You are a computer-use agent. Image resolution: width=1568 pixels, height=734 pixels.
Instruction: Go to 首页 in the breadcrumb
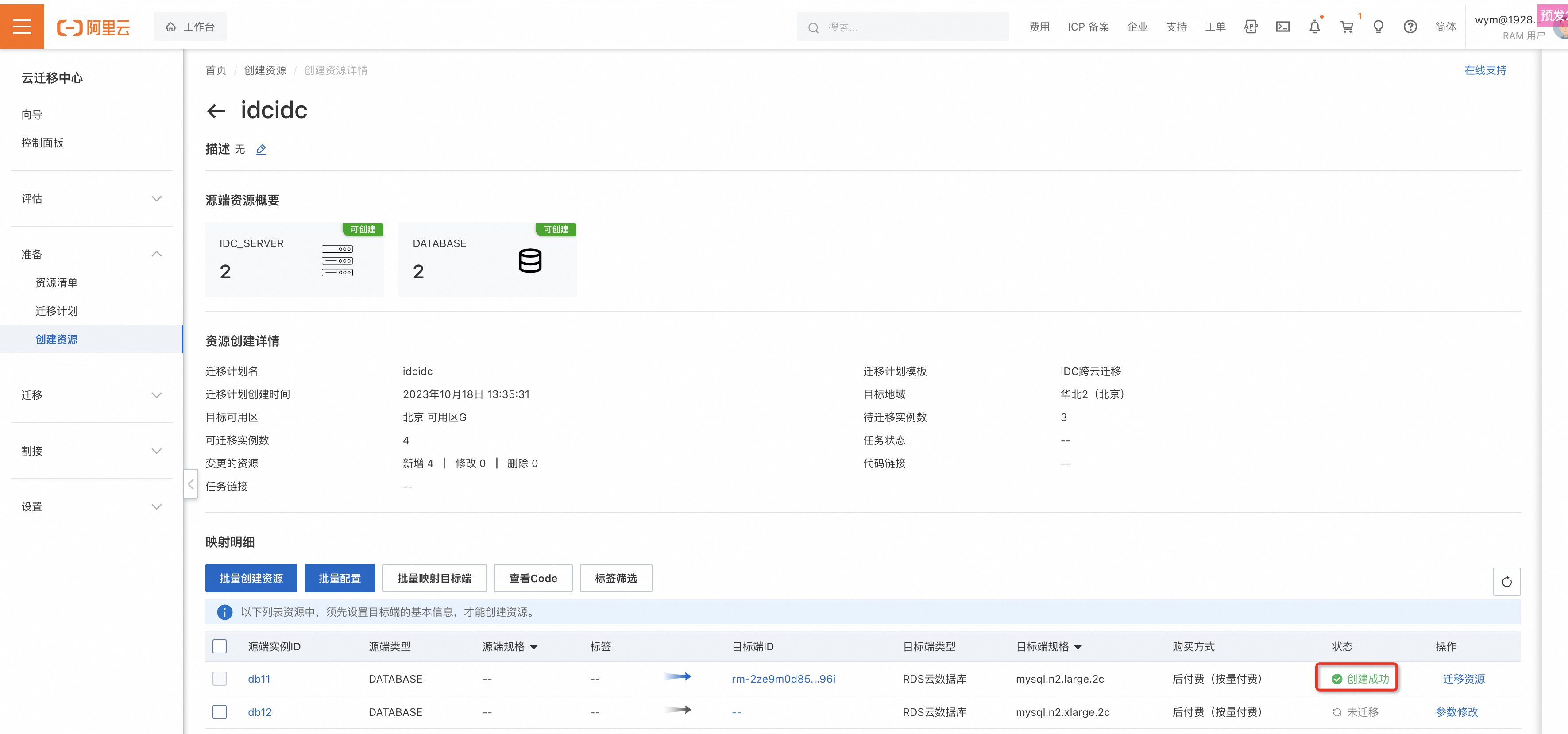(x=216, y=70)
